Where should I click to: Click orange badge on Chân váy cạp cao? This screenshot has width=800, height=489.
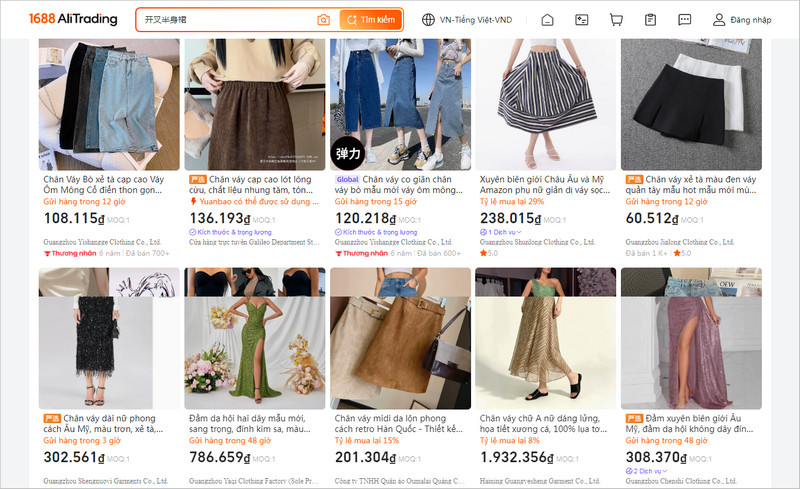(197, 179)
